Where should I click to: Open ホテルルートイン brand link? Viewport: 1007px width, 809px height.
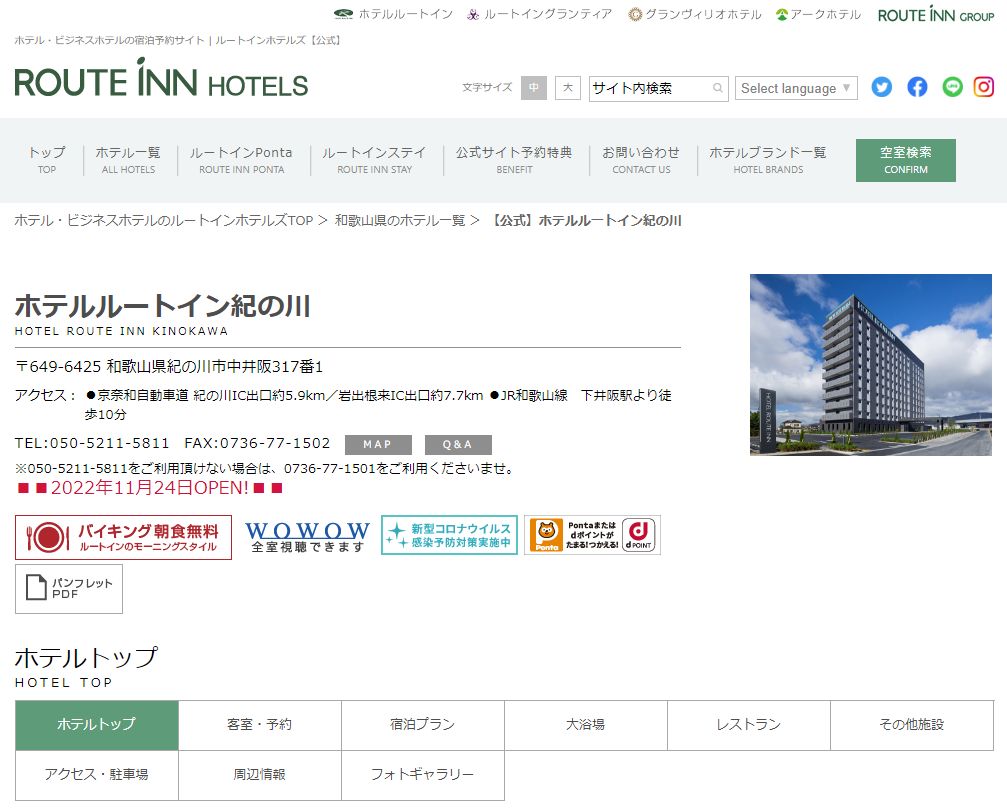(394, 14)
